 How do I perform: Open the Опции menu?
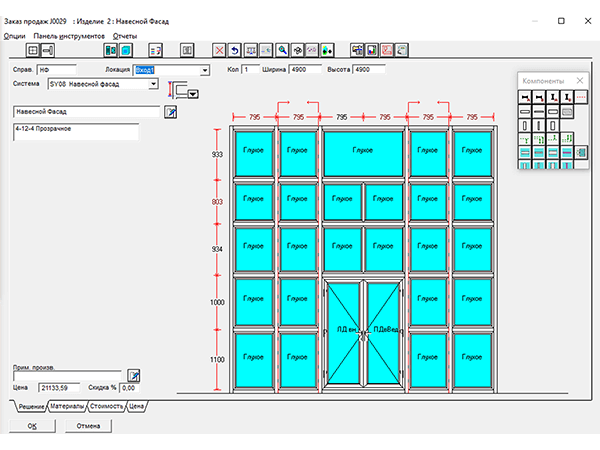pyautogui.click(x=15, y=34)
